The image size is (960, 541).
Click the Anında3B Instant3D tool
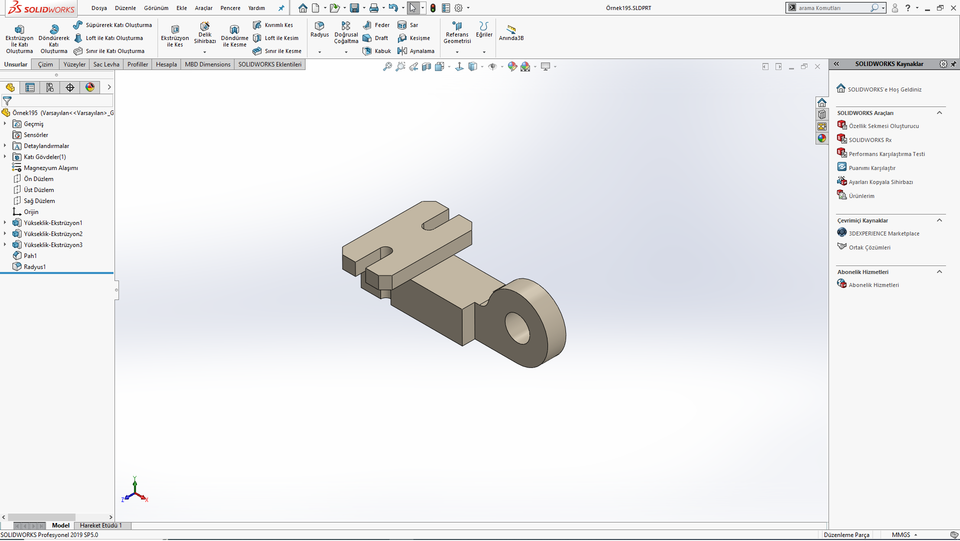[511, 33]
